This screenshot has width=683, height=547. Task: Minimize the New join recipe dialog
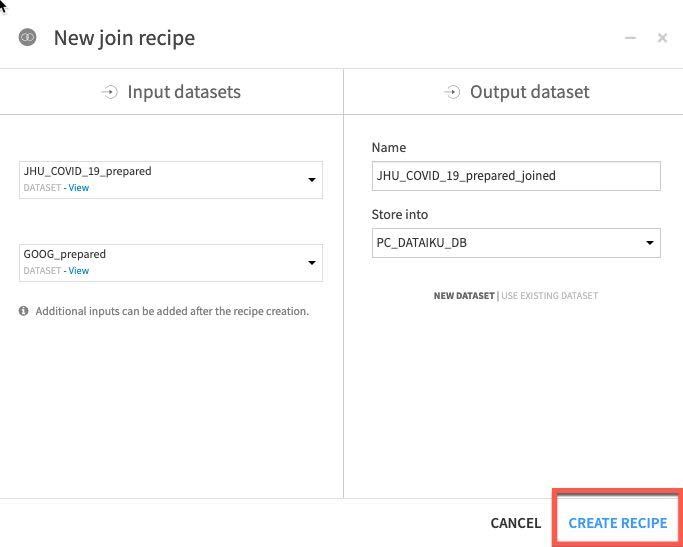(x=630, y=38)
